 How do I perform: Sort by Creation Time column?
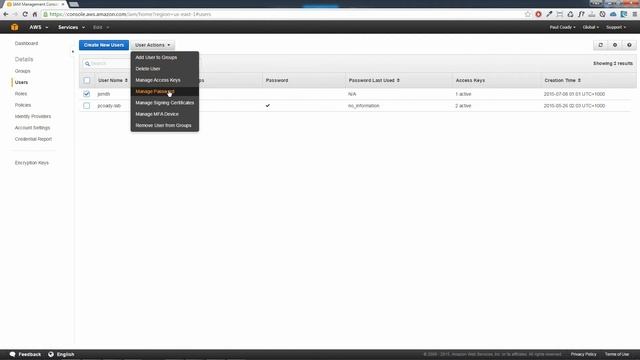pyautogui.click(x=562, y=80)
